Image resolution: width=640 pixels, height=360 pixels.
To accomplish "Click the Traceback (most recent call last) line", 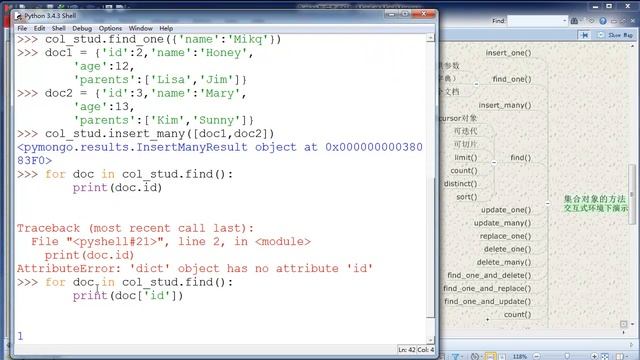I will tap(135, 228).
